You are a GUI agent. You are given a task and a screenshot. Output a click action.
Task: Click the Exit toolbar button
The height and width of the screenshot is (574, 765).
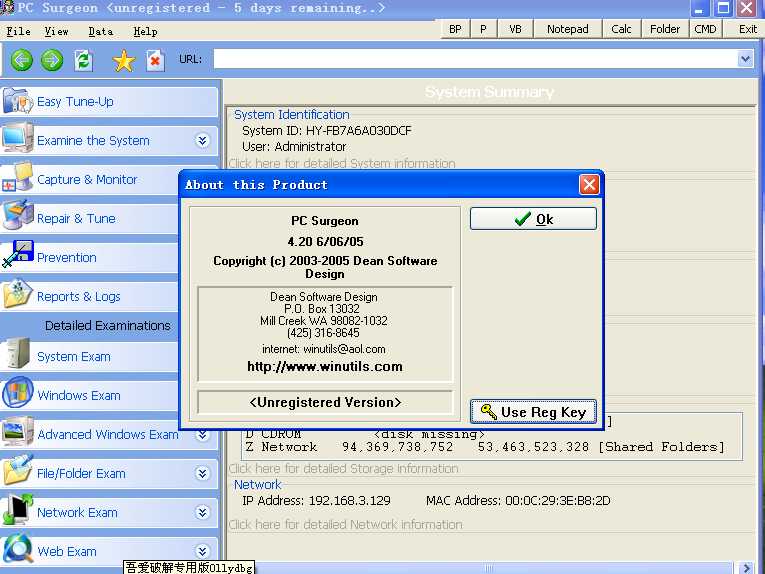[747, 29]
